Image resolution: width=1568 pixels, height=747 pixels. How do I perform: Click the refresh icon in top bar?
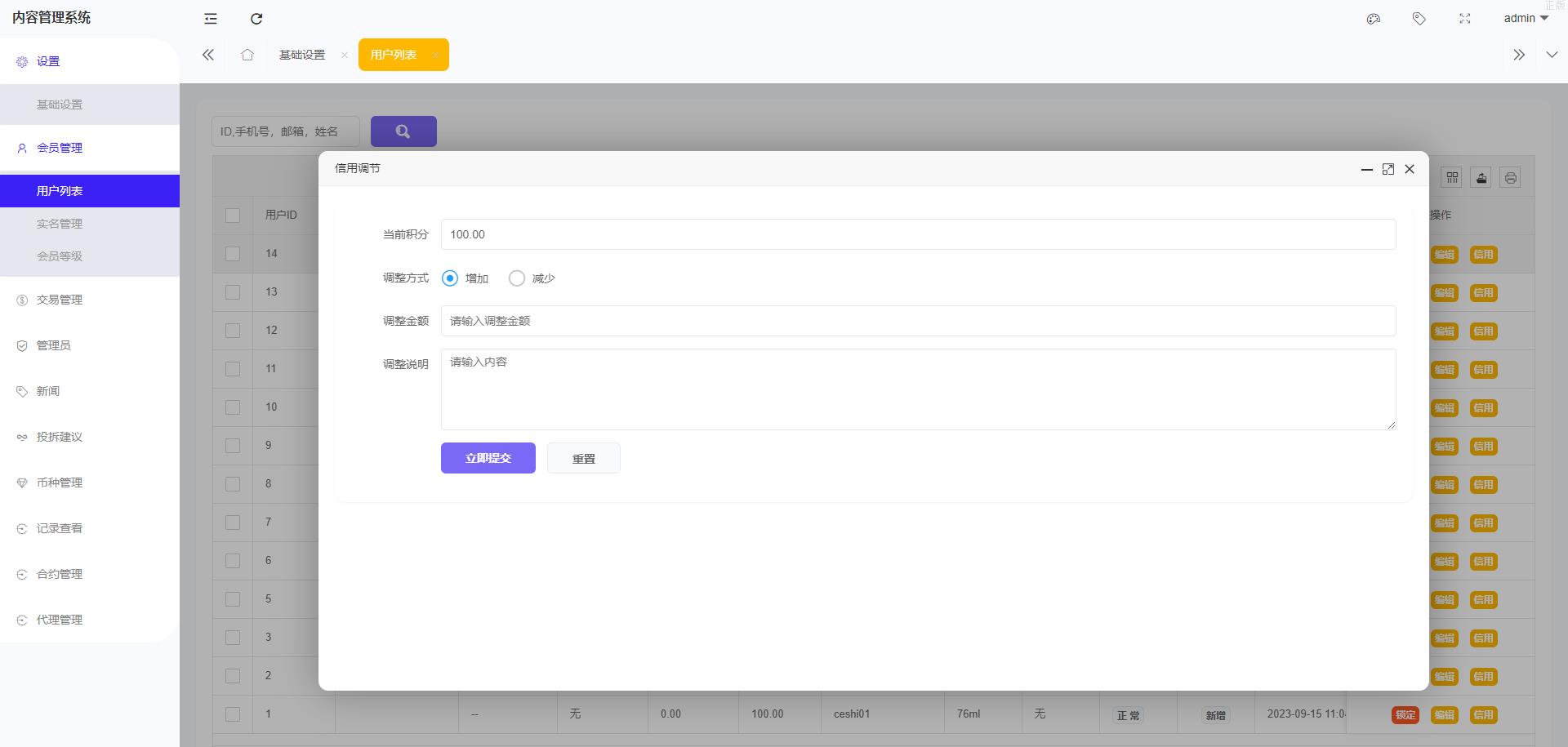[256, 19]
